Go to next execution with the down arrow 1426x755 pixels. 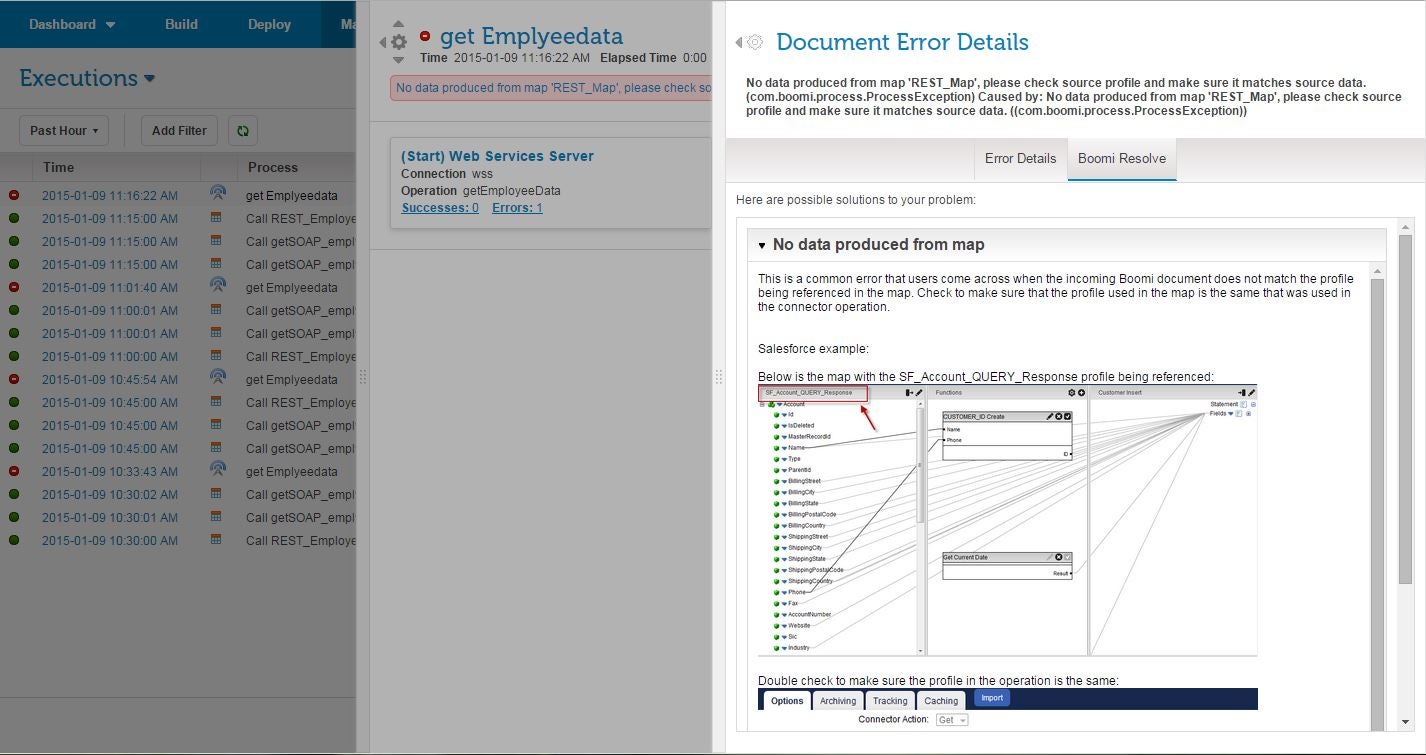click(x=398, y=60)
